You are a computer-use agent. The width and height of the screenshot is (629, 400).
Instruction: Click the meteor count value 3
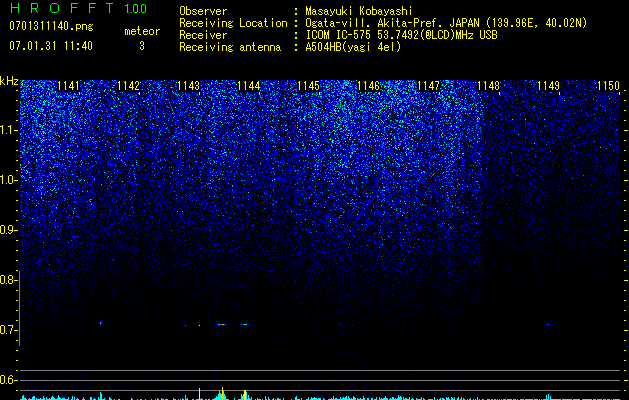(x=142, y=46)
